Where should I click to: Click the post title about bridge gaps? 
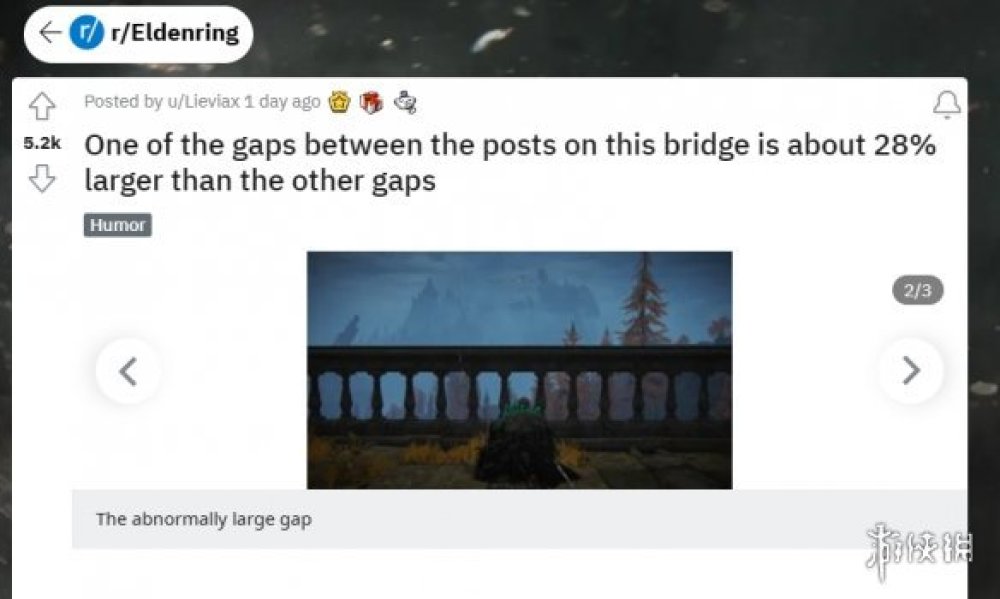pos(510,163)
